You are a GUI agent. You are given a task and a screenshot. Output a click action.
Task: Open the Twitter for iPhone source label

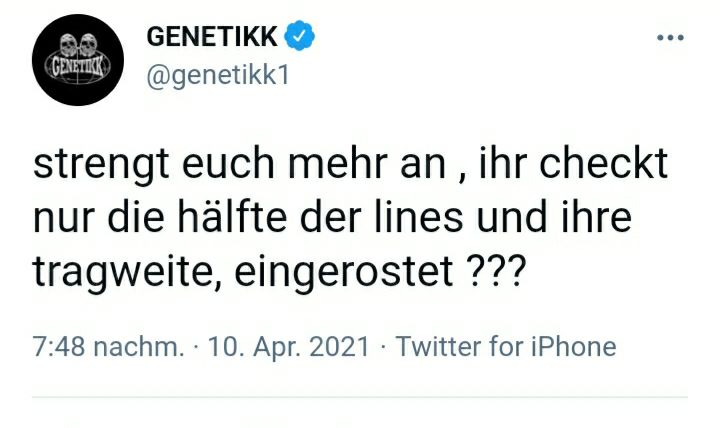tap(506, 346)
